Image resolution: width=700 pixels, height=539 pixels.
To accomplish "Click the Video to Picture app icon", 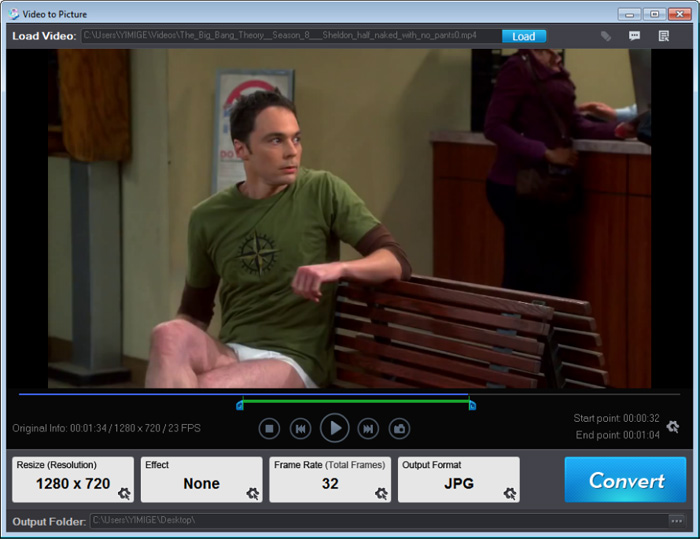I will [x=13, y=14].
